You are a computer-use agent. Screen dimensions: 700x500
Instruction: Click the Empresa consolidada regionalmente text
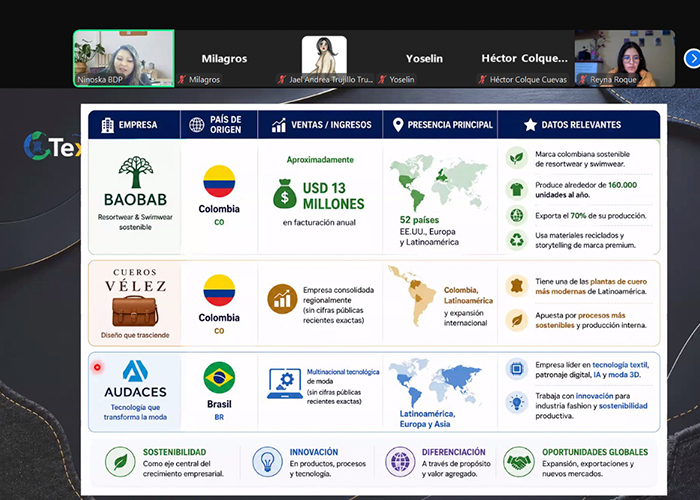338,295
